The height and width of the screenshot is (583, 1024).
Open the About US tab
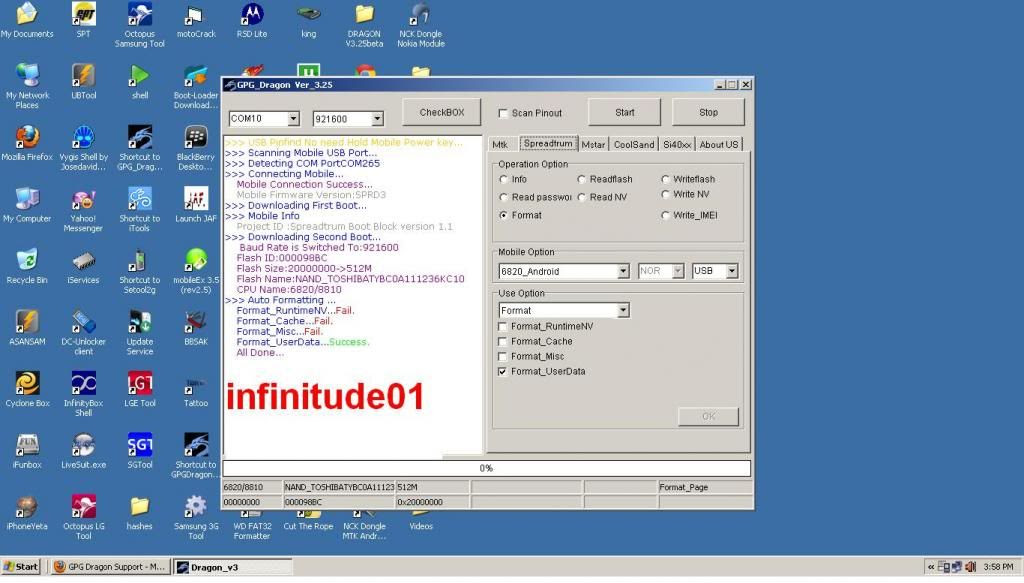718,145
